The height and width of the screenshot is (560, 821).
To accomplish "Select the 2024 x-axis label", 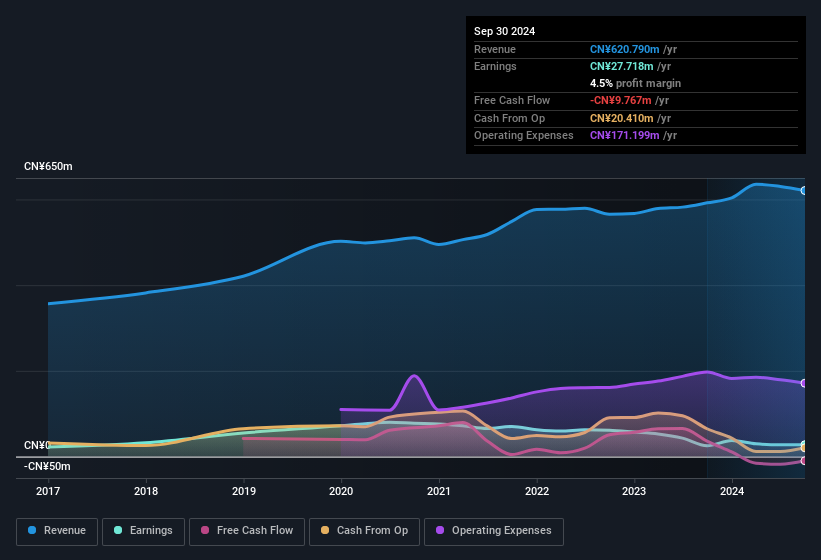I will [732, 491].
